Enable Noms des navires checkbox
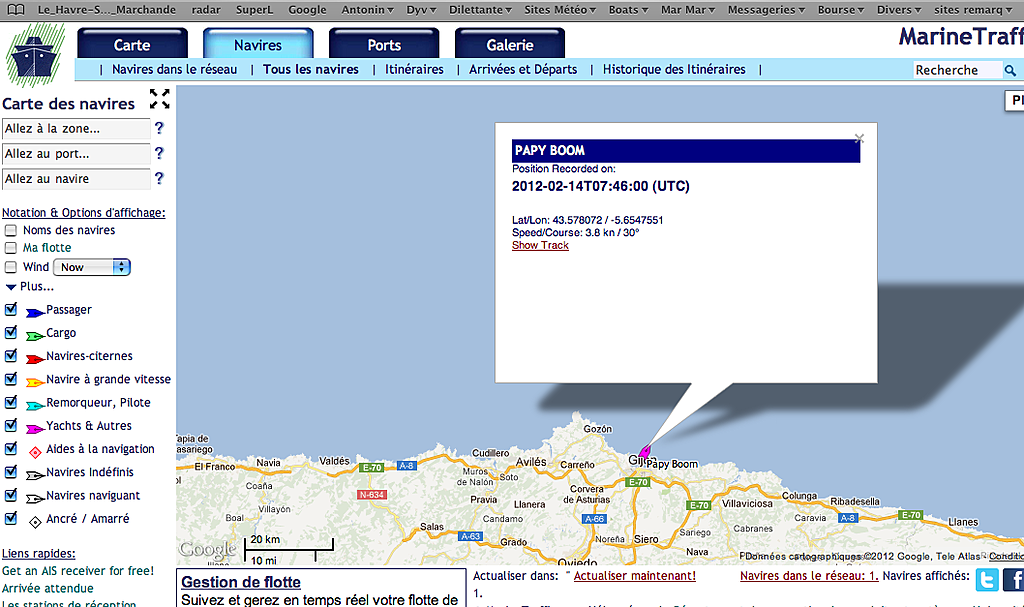This screenshot has width=1024, height=607. (x=10, y=230)
